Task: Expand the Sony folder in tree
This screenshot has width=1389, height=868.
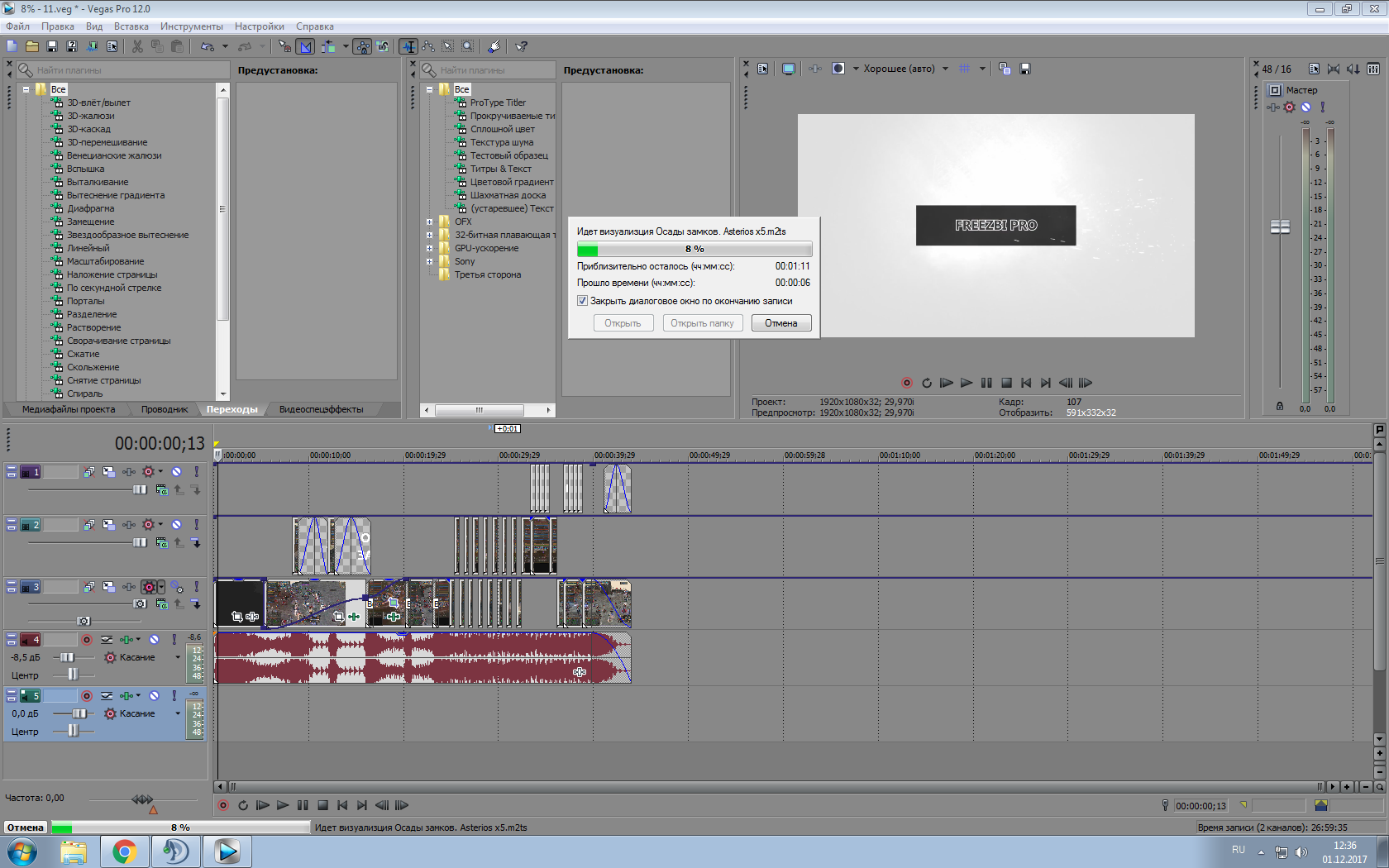Action: click(430, 261)
